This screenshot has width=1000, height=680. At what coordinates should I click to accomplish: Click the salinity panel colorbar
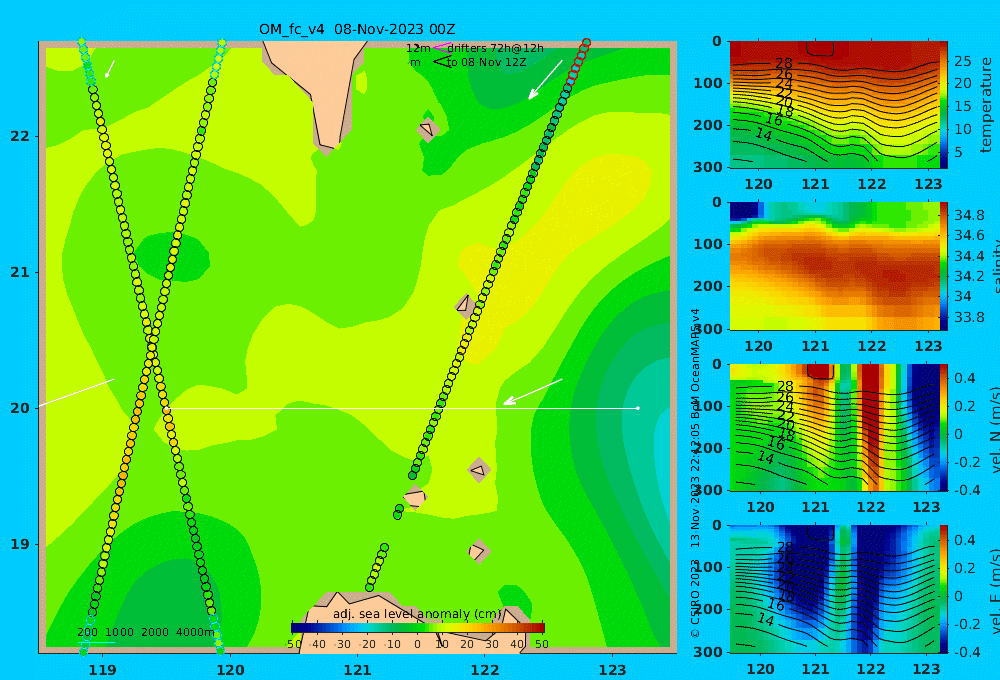click(x=944, y=266)
